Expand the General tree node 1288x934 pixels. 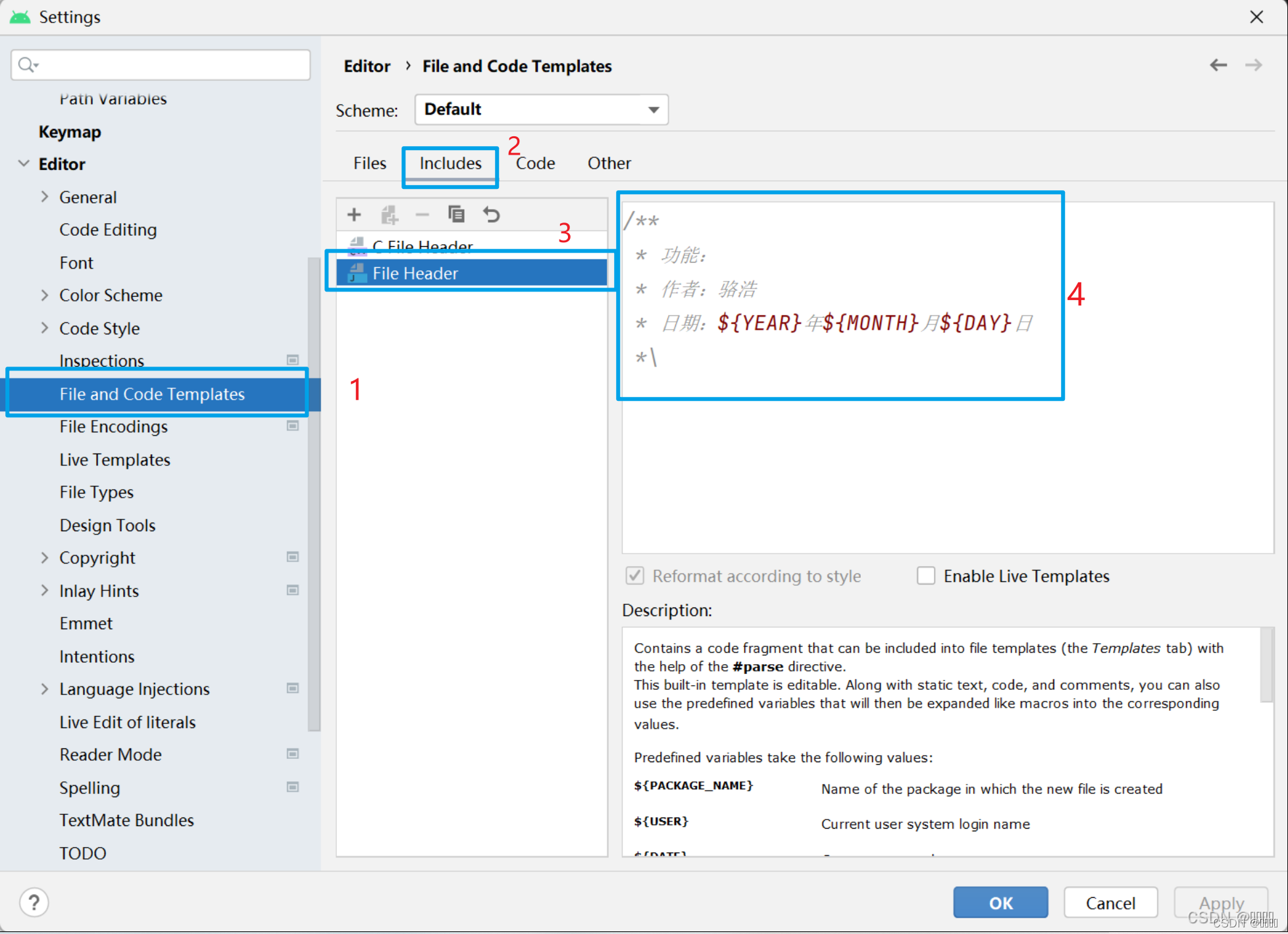tap(45, 197)
